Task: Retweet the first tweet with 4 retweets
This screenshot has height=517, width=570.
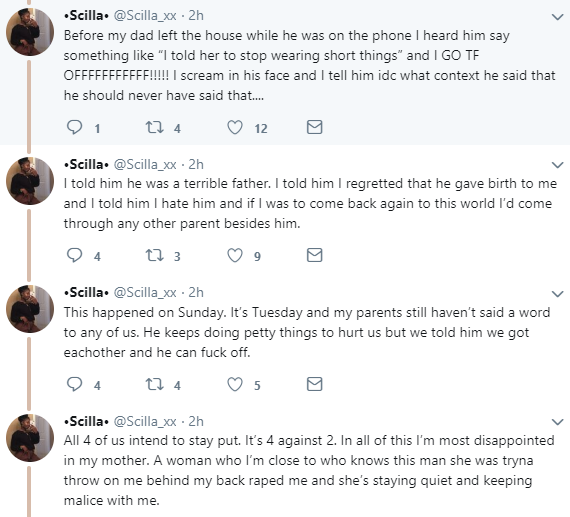Action: coord(154,127)
